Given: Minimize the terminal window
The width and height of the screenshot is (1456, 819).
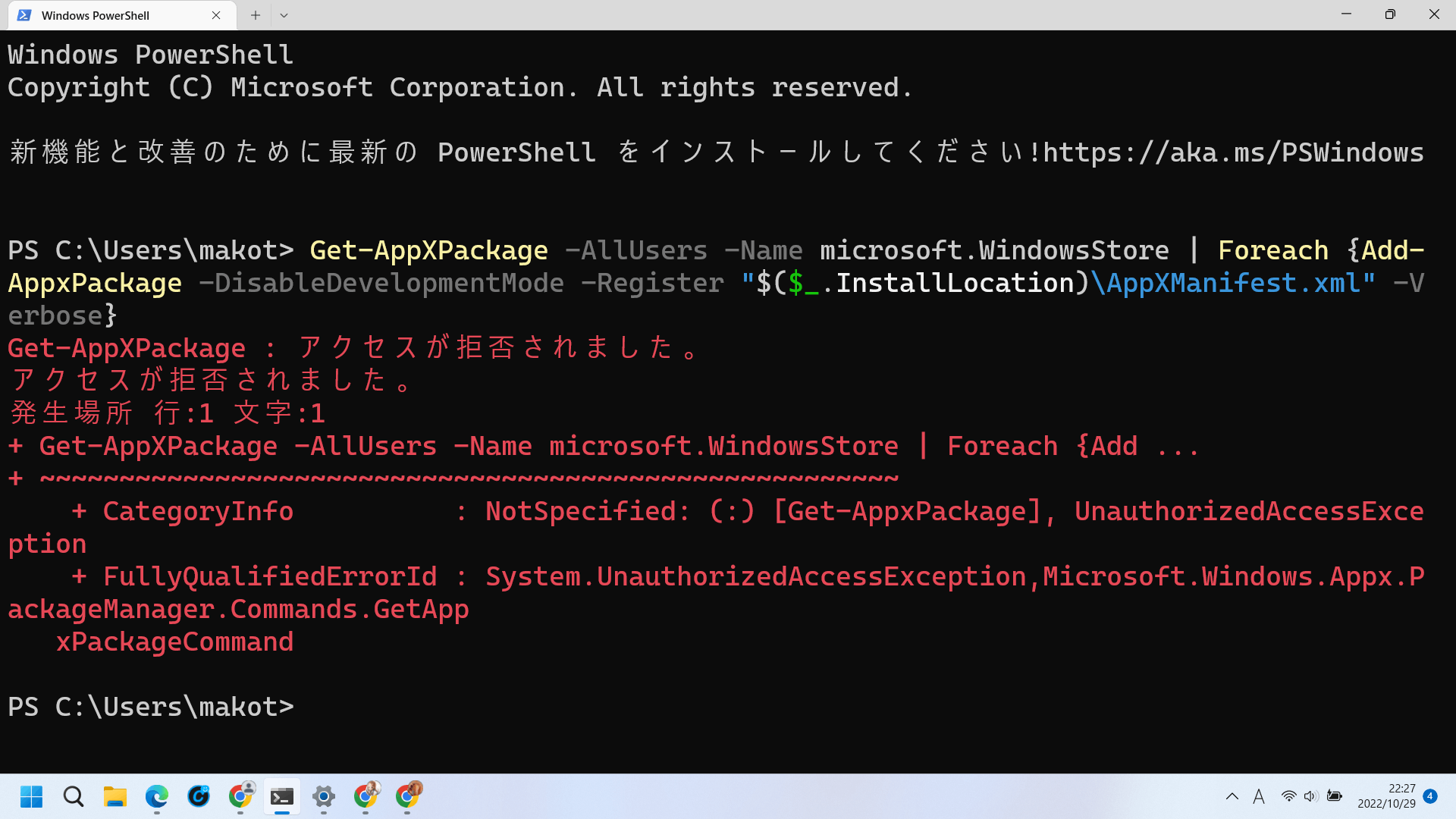Looking at the screenshot, I should [1346, 14].
